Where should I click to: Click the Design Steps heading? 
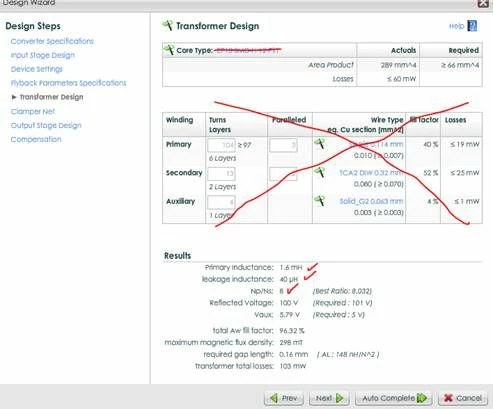(33, 26)
